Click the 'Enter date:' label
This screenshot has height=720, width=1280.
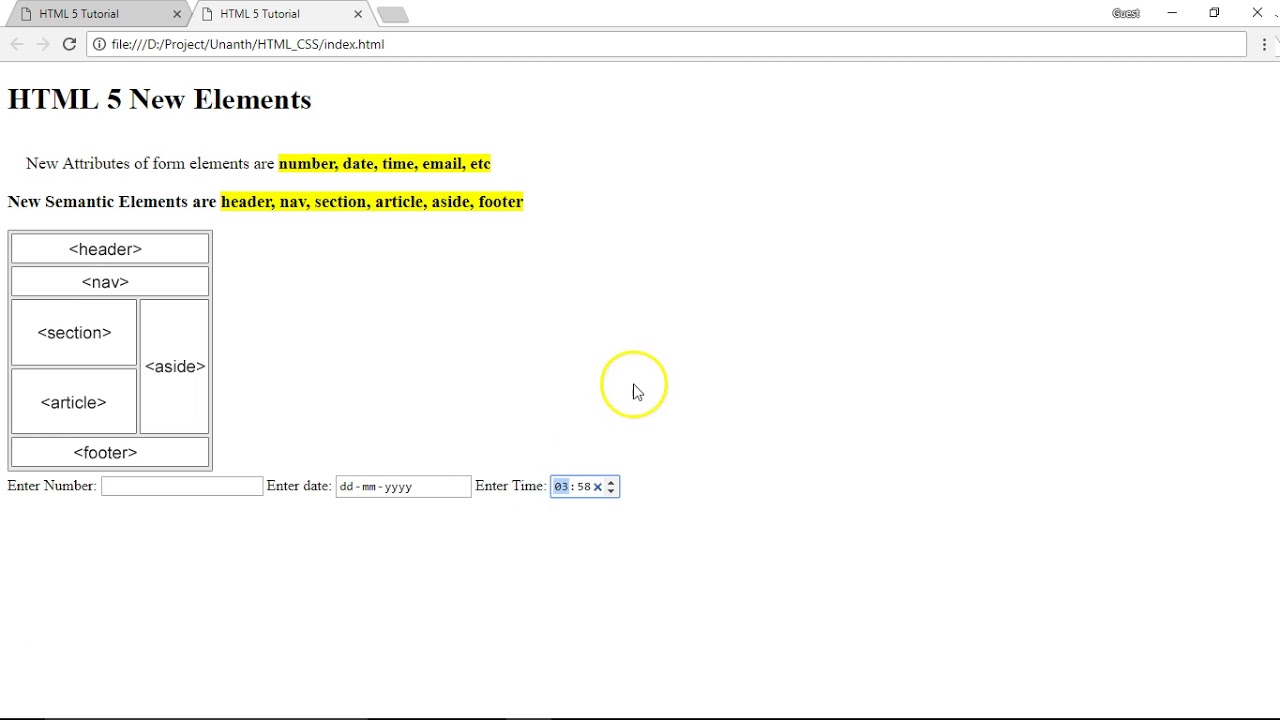[299, 486]
